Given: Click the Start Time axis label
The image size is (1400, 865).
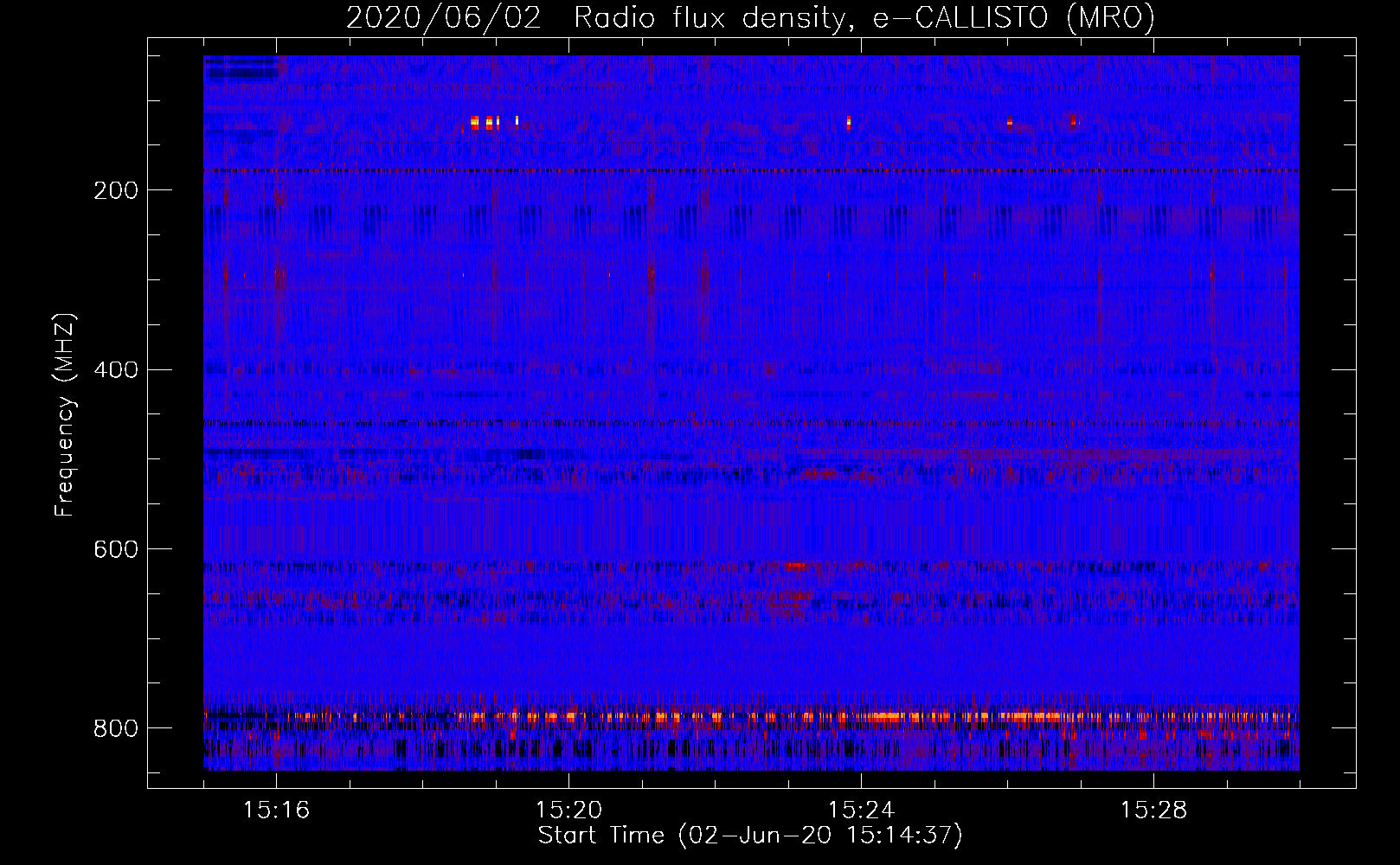Looking at the screenshot, I should pyautogui.click(x=750, y=836).
